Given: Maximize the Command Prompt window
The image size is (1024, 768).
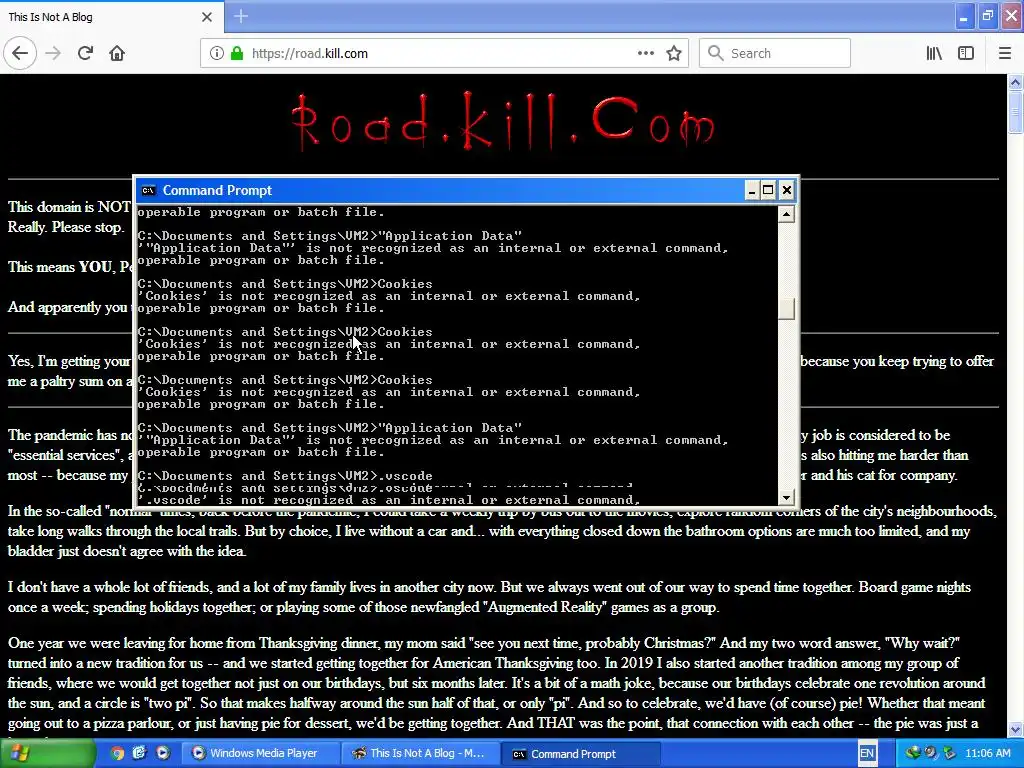Looking at the screenshot, I should (x=769, y=190).
